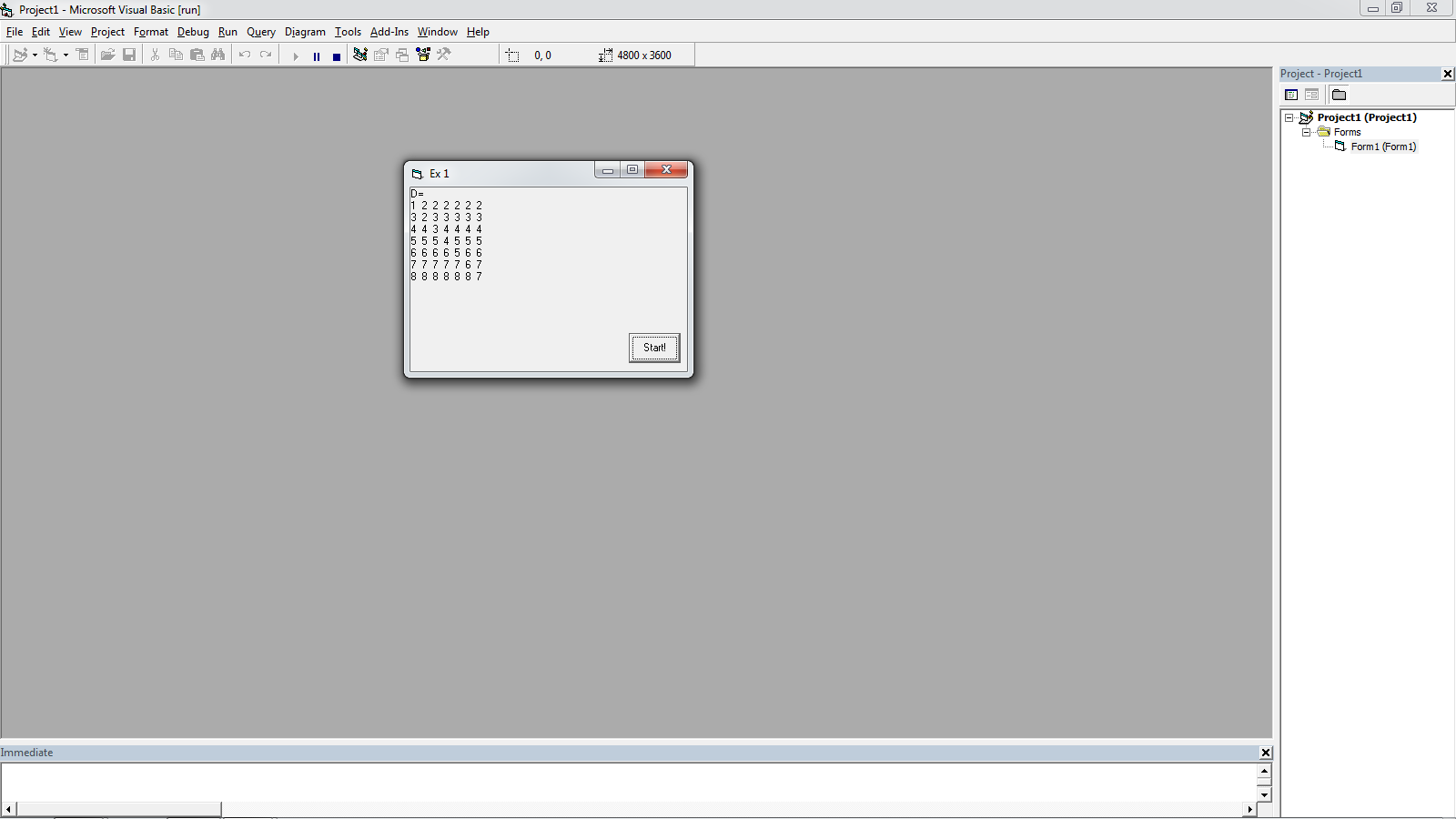Click the Immediate window horizontal scroll thumb

pos(119,809)
